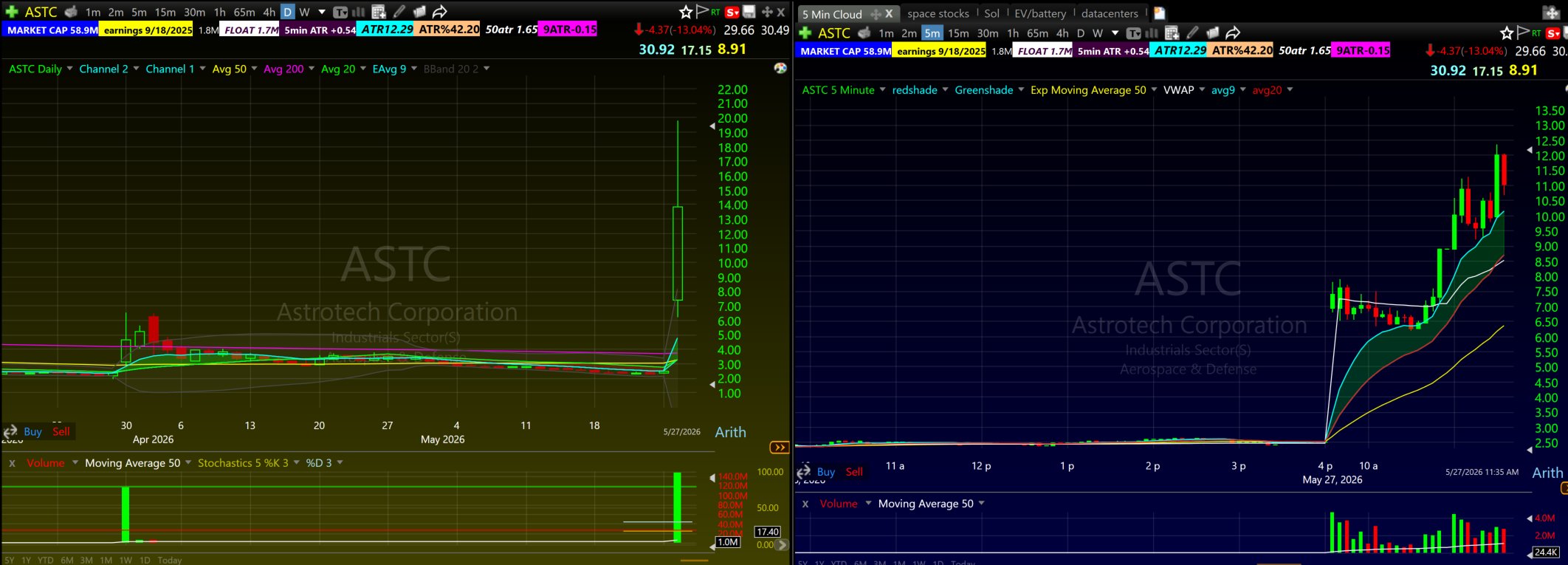Viewport: 1568px width, 565px height.
Task: Click the swap arrows icon beside Buy on the daily chart
Action: (10, 431)
